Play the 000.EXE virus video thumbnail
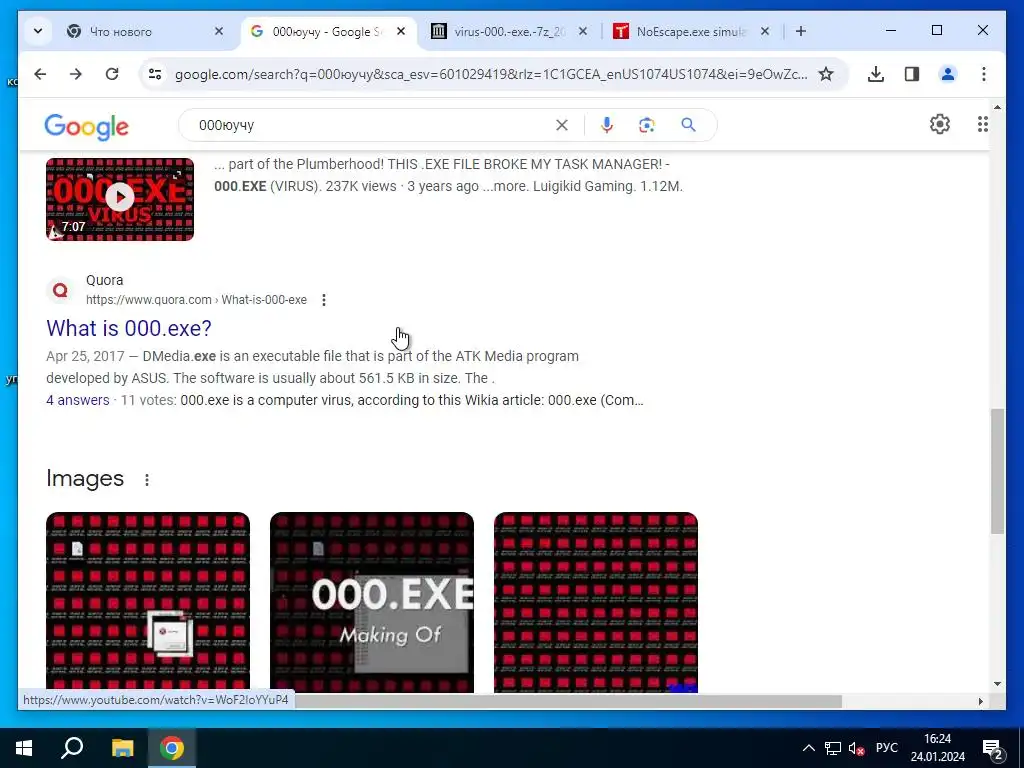The width and height of the screenshot is (1024, 768). (x=120, y=199)
